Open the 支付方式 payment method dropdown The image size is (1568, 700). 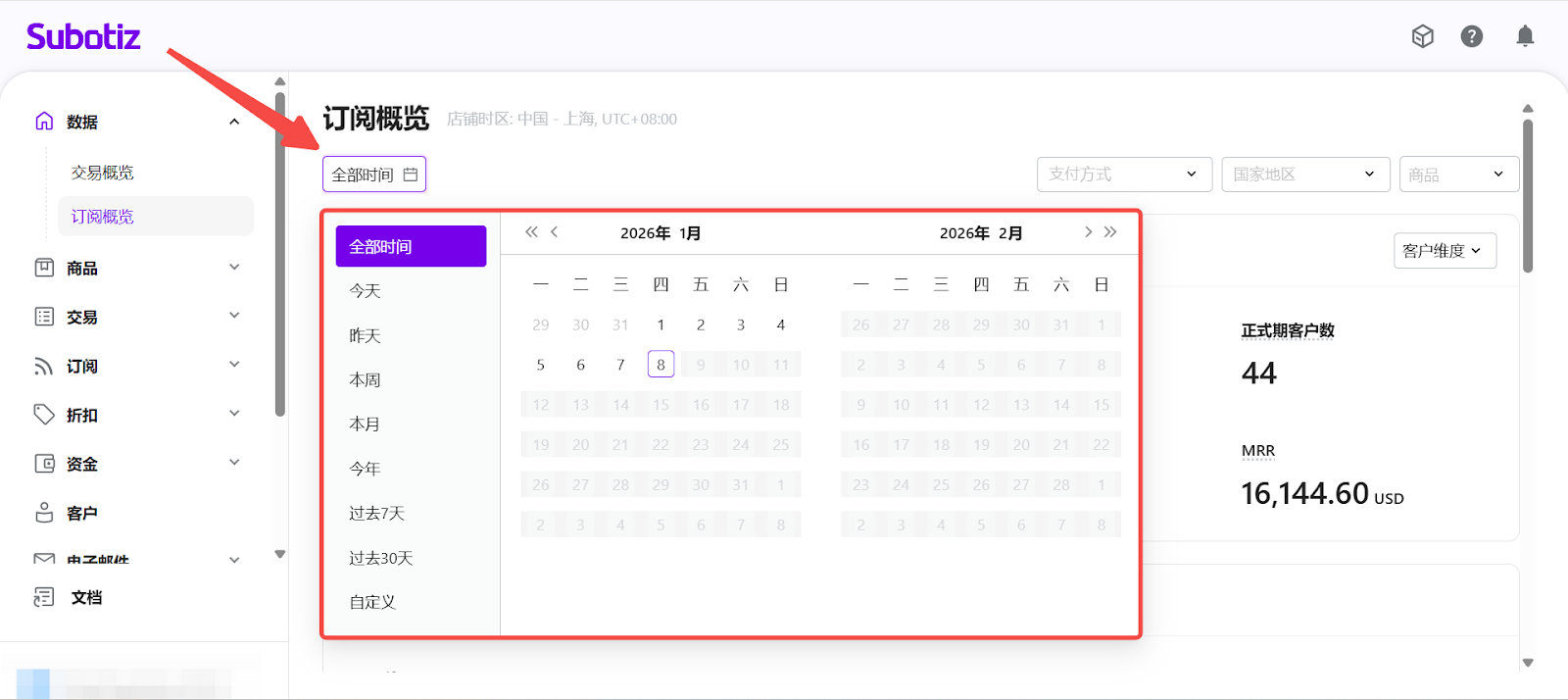point(1123,175)
